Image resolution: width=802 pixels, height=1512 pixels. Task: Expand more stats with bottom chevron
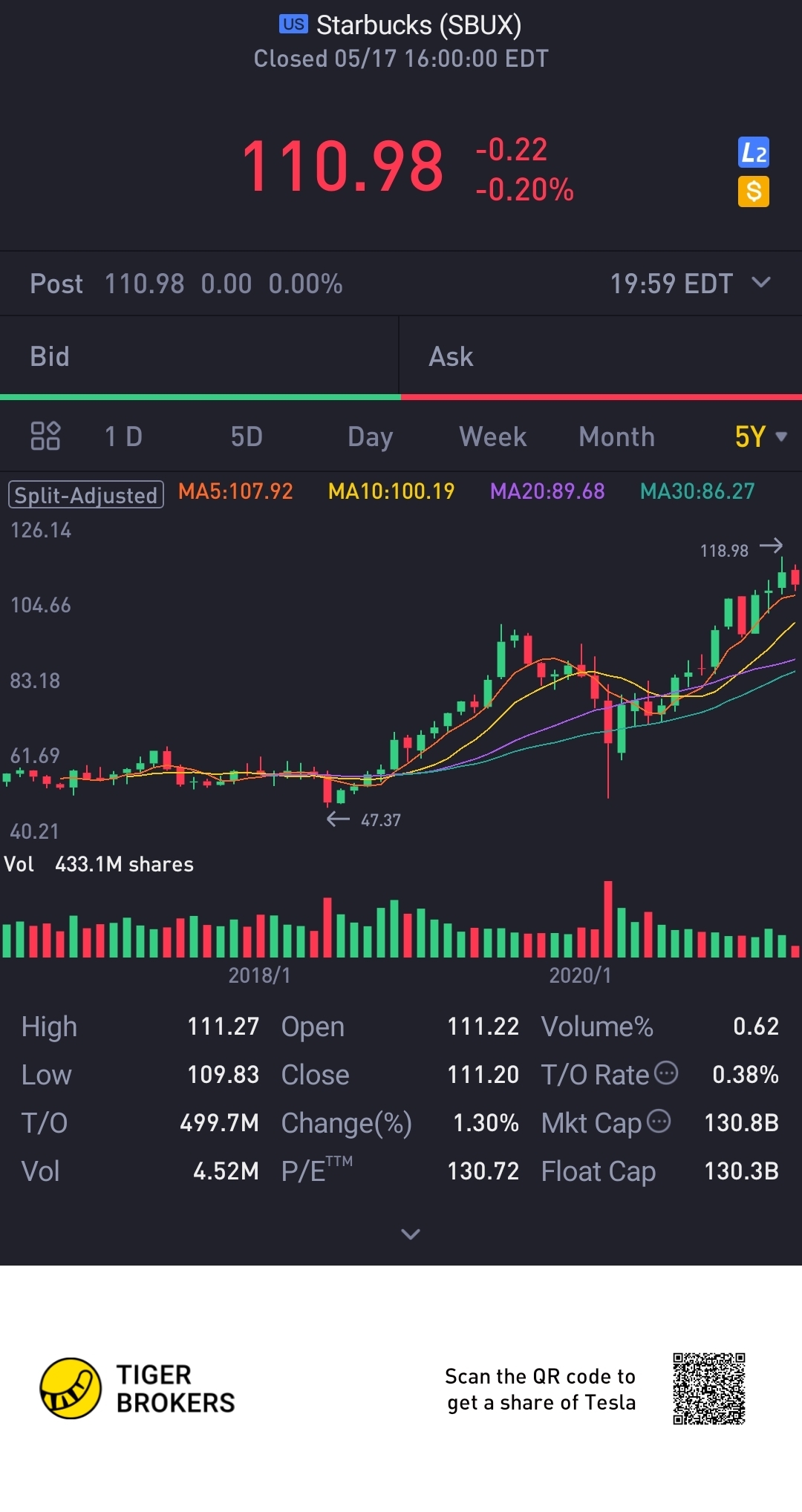(411, 1234)
